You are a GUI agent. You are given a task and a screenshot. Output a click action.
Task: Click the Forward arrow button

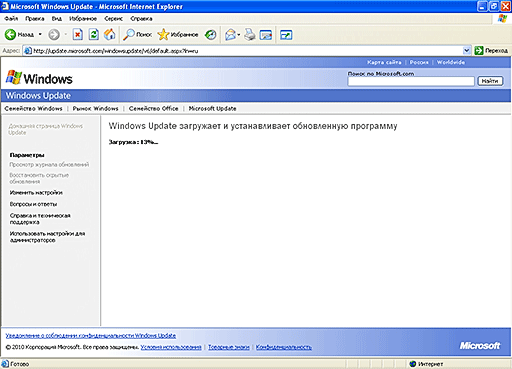pos(54,34)
